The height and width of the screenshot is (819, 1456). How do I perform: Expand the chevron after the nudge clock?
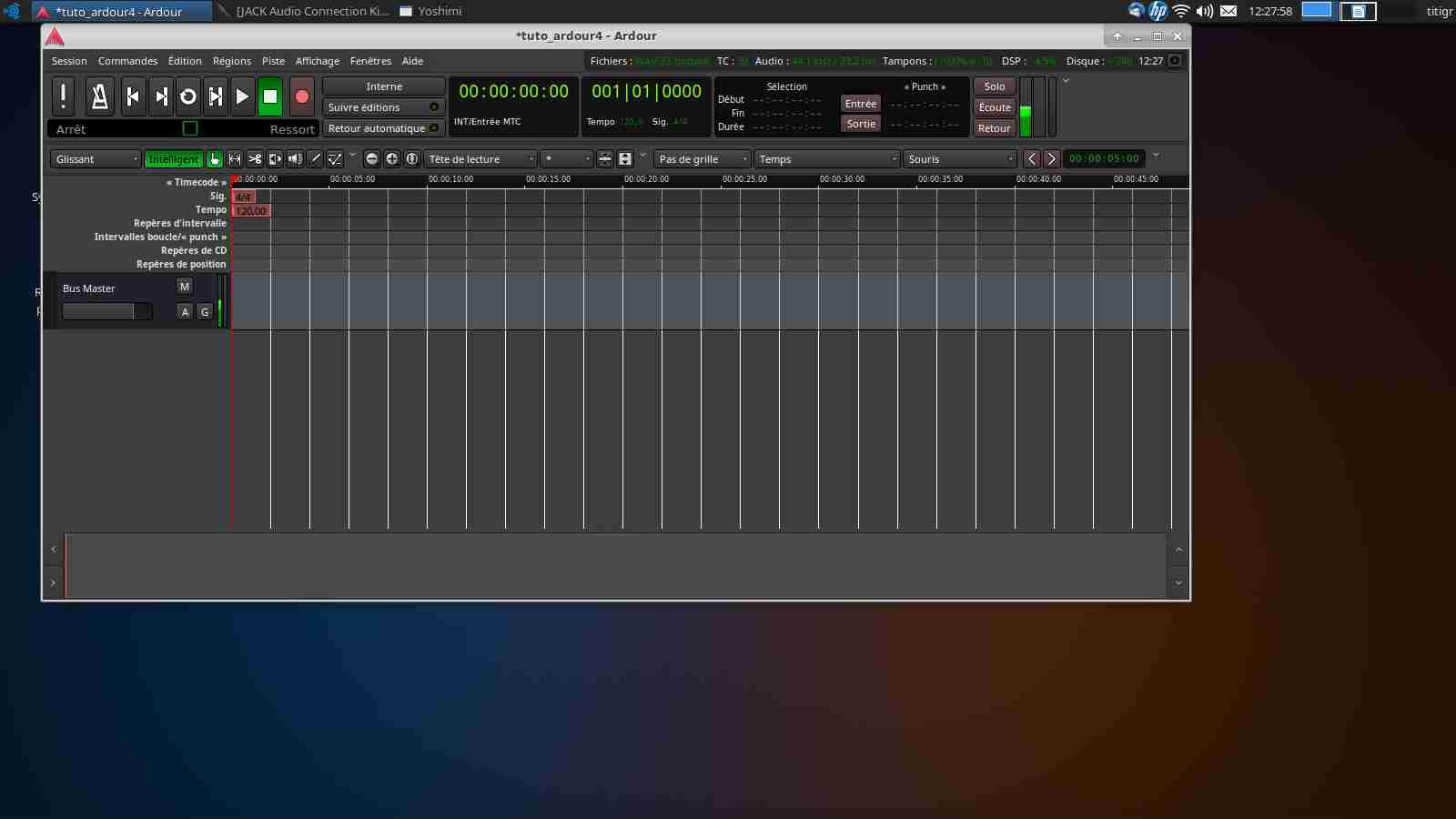[1156, 155]
